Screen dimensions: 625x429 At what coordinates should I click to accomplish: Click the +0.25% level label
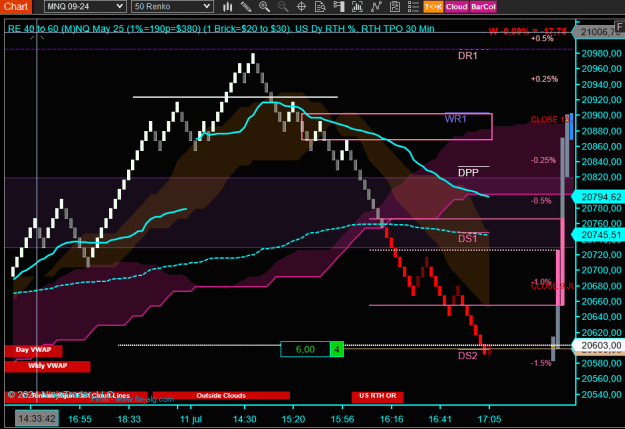(x=544, y=79)
